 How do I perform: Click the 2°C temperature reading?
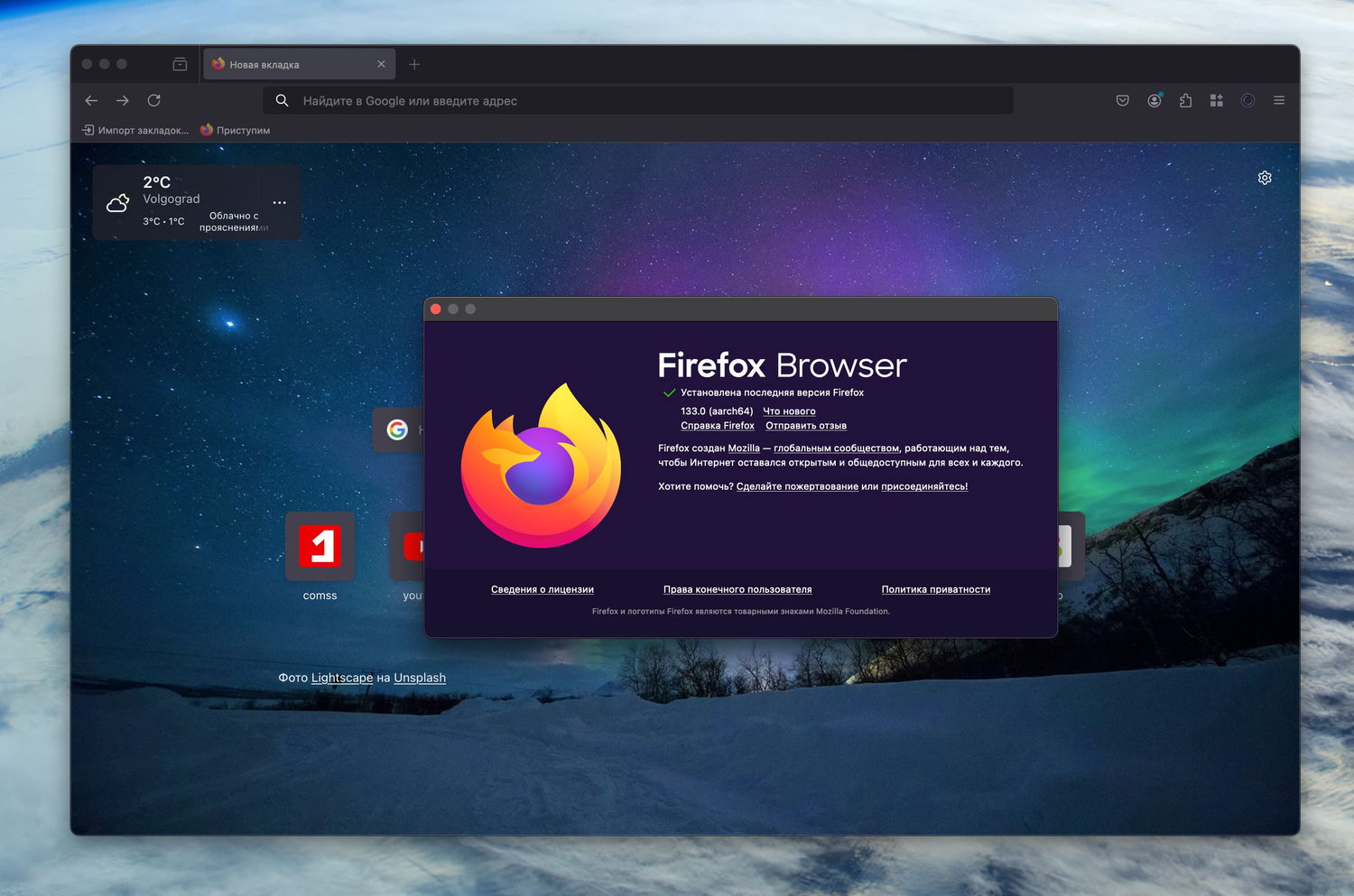pyautogui.click(x=157, y=182)
